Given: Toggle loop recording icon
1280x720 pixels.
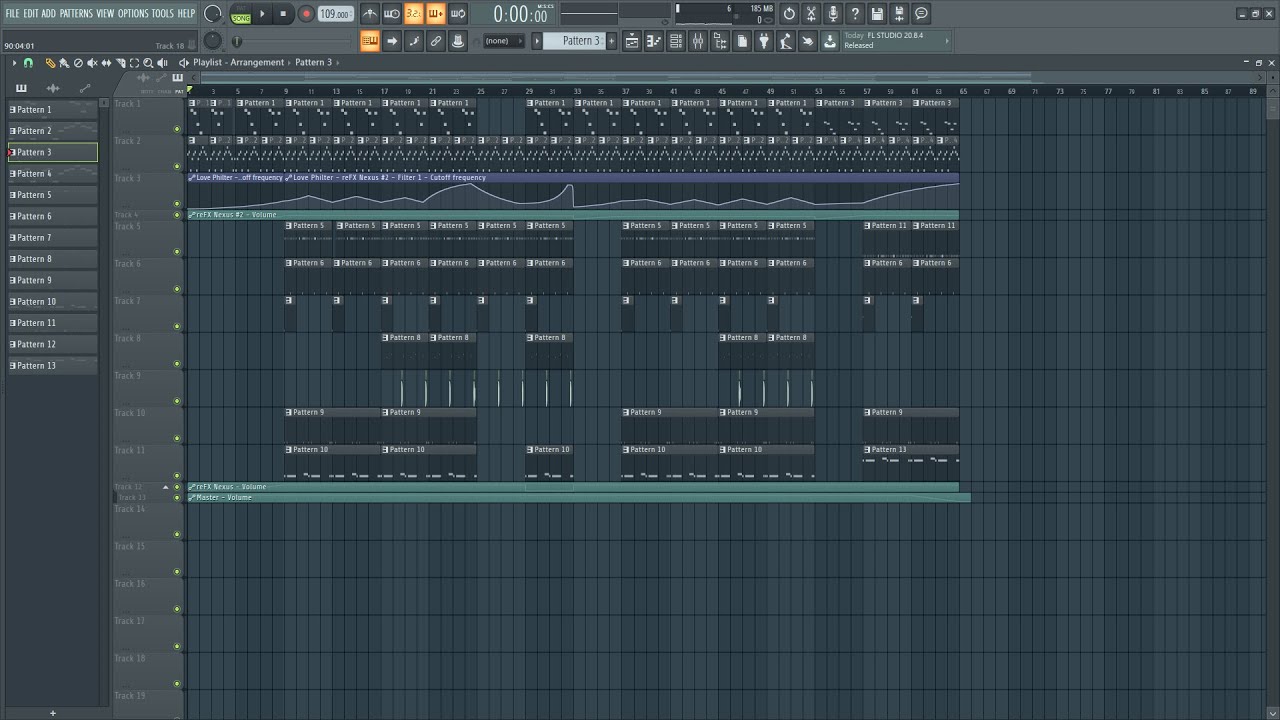Looking at the screenshot, I should [458, 14].
